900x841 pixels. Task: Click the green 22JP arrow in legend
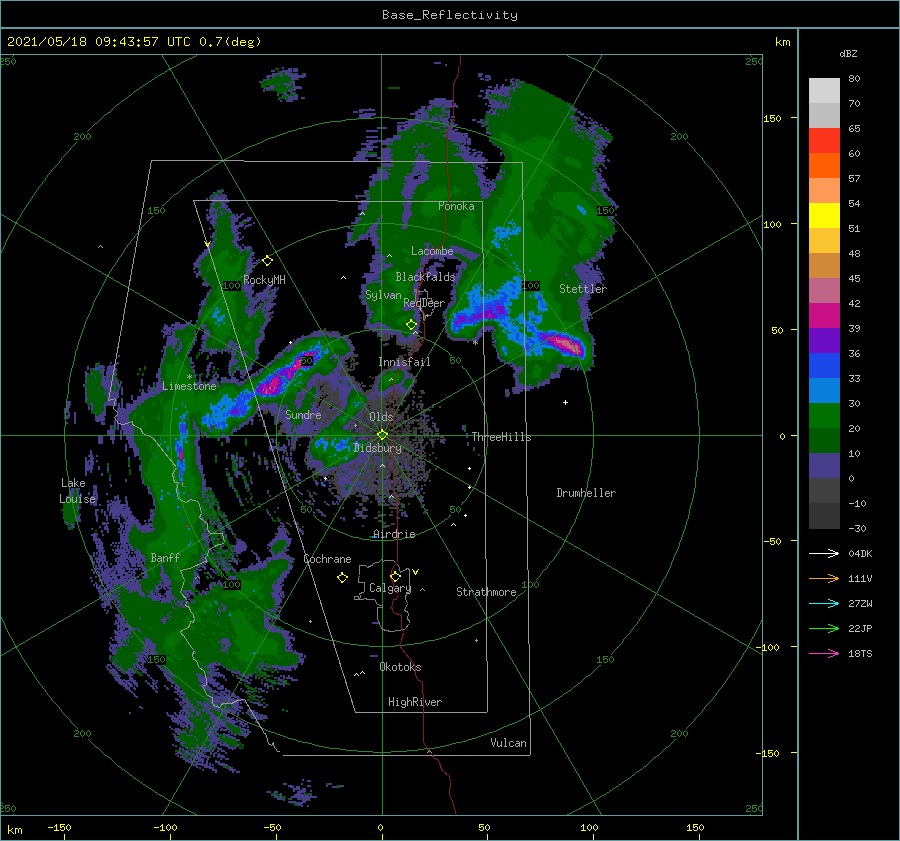tap(824, 629)
